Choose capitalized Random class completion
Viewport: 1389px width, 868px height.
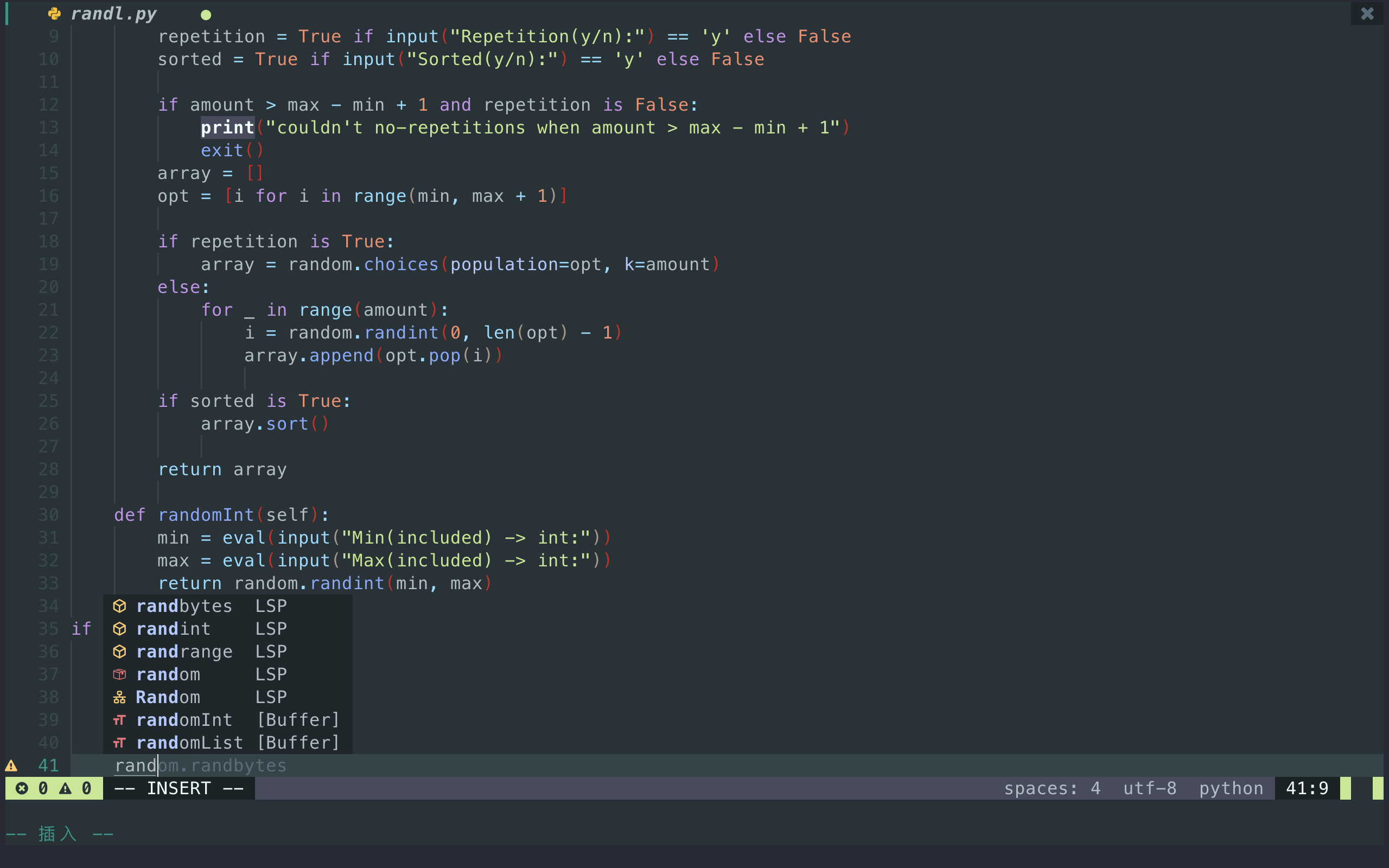pyautogui.click(x=227, y=697)
